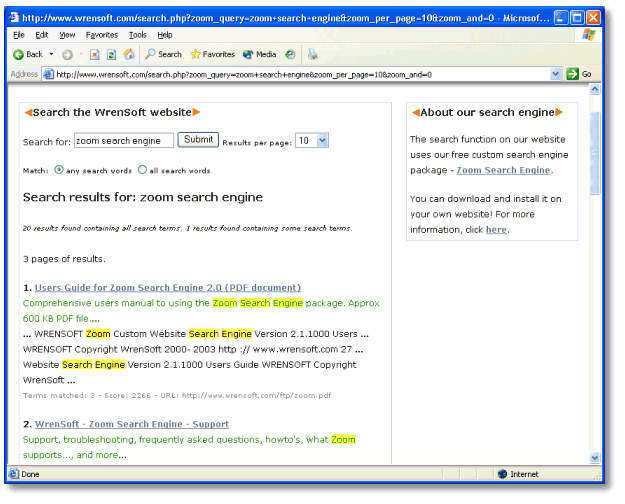625x504 pixels.
Task: Open the Tools menu
Action: pyautogui.click(x=138, y=35)
